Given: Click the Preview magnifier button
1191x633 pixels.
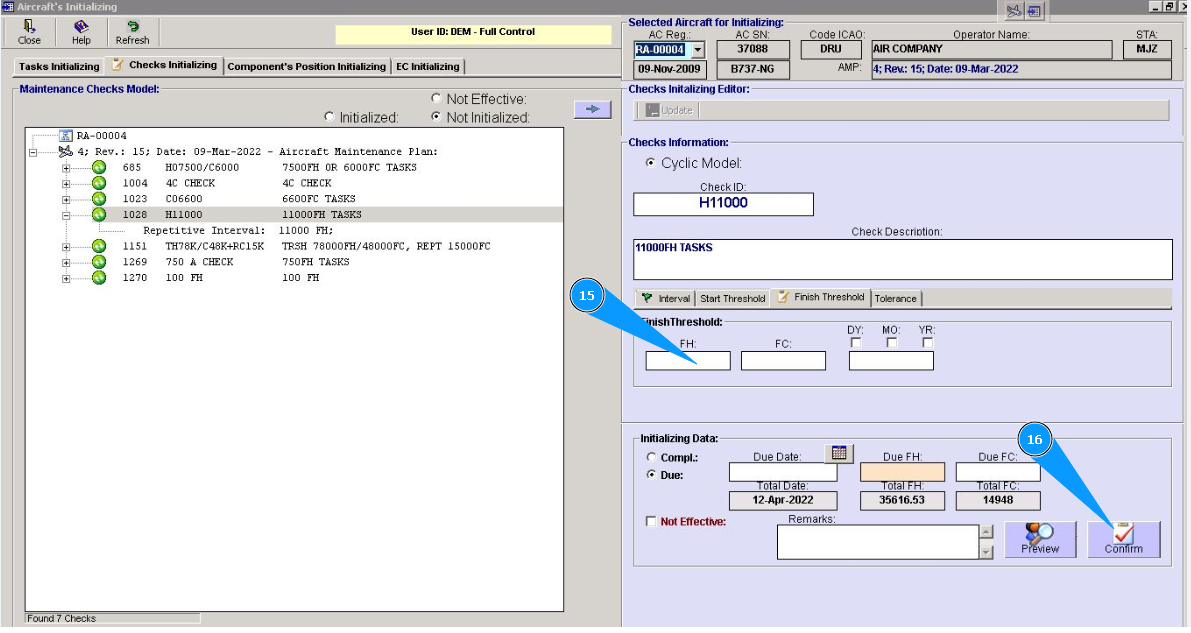Looking at the screenshot, I should click(x=1040, y=539).
